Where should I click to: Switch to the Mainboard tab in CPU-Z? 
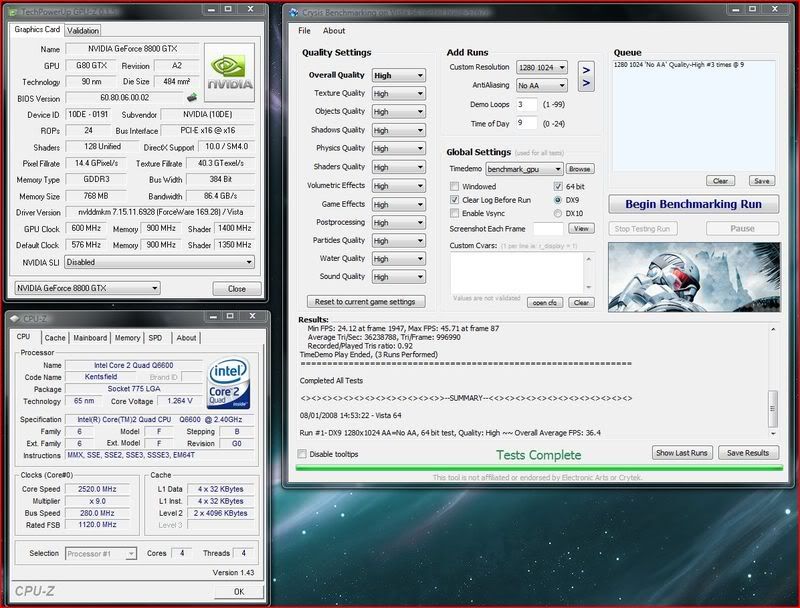[90, 338]
